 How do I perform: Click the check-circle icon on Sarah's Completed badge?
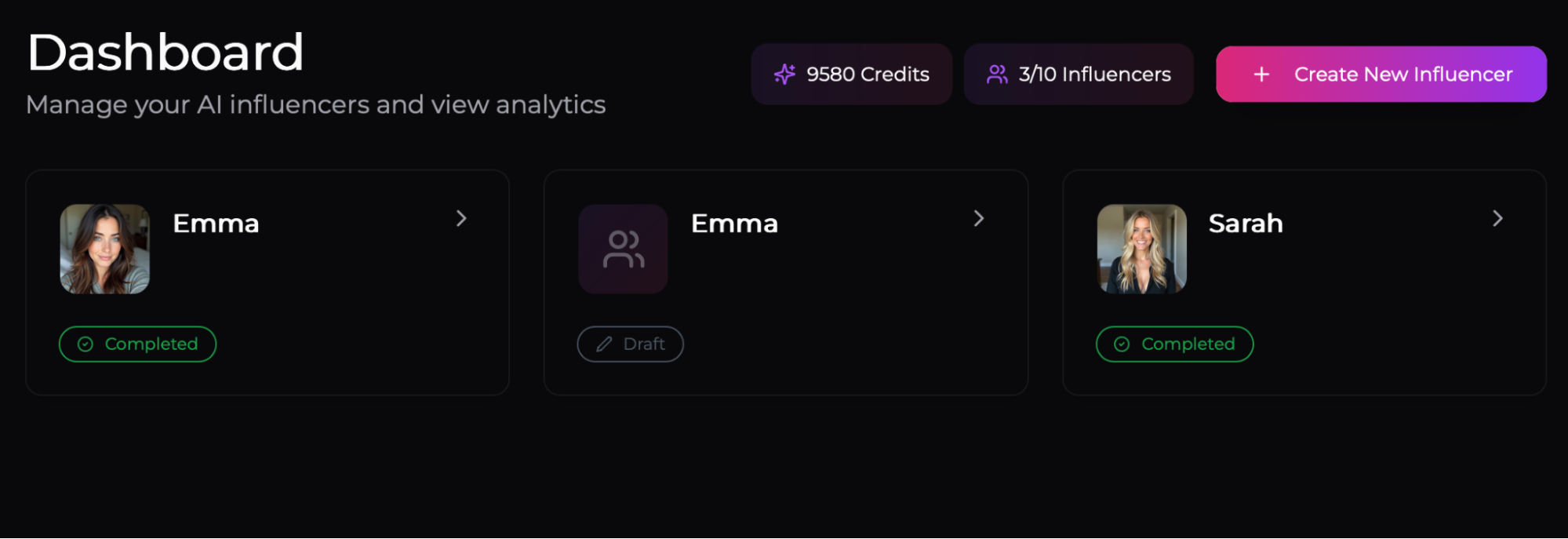pyautogui.click(x=1122, y=344)
